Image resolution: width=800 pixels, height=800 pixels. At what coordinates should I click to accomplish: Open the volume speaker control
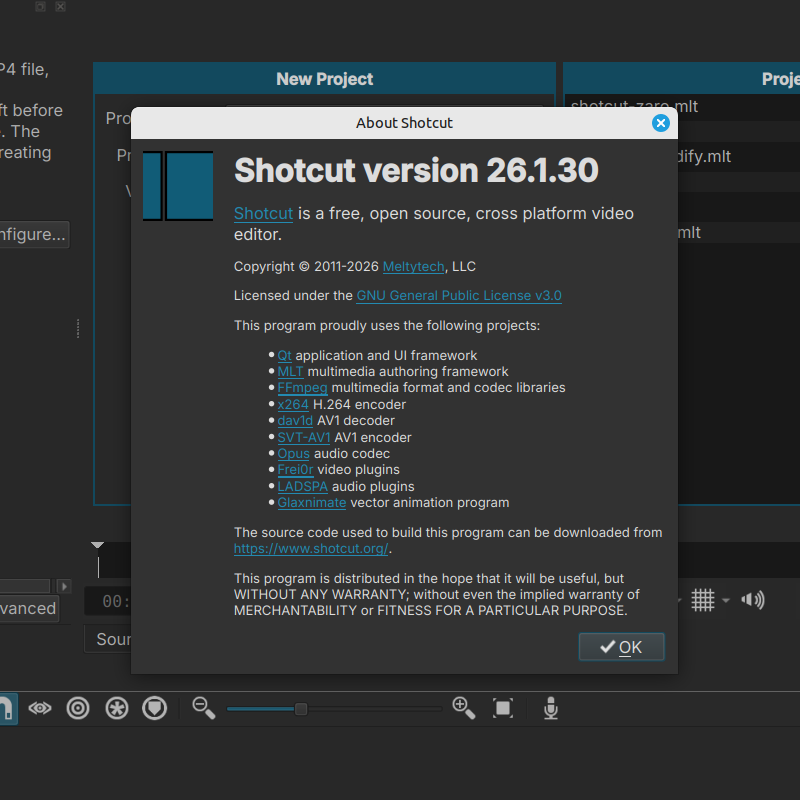[x=753, y=600]
